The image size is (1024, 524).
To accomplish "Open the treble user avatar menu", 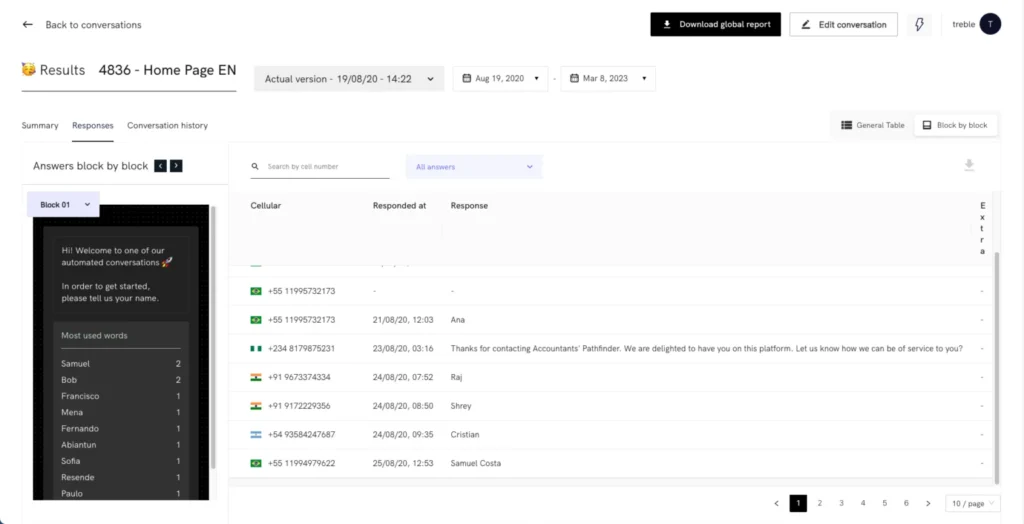I will [x=989, y=25].
